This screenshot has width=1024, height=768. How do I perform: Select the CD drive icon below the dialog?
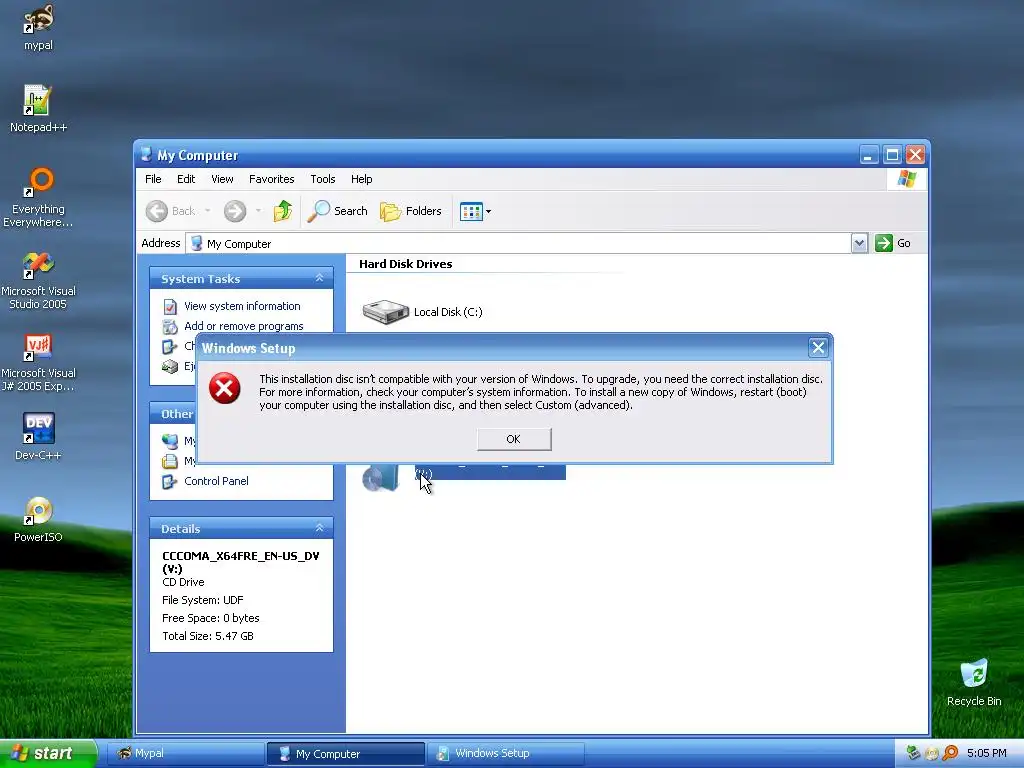pos(380,479)
